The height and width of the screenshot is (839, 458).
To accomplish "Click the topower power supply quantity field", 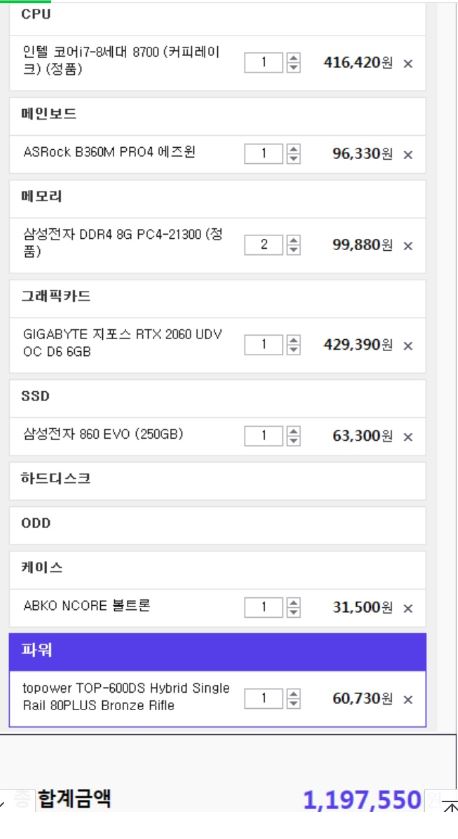I will (x=263, y=698).
